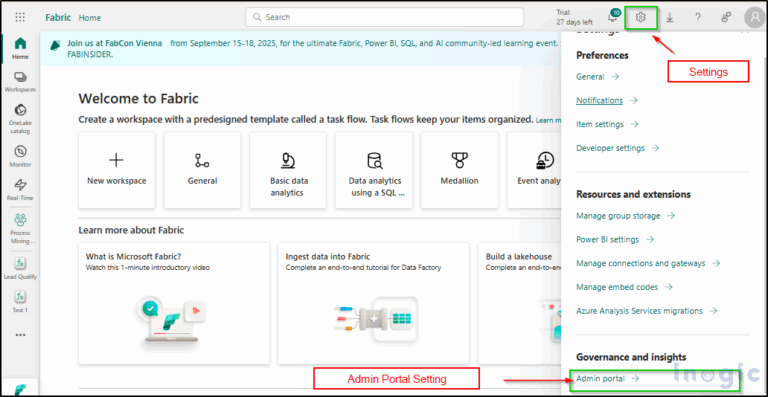Select Data analytics using a SQL card
The width and height of the screenshot is (768, 397).
[374, 170]
